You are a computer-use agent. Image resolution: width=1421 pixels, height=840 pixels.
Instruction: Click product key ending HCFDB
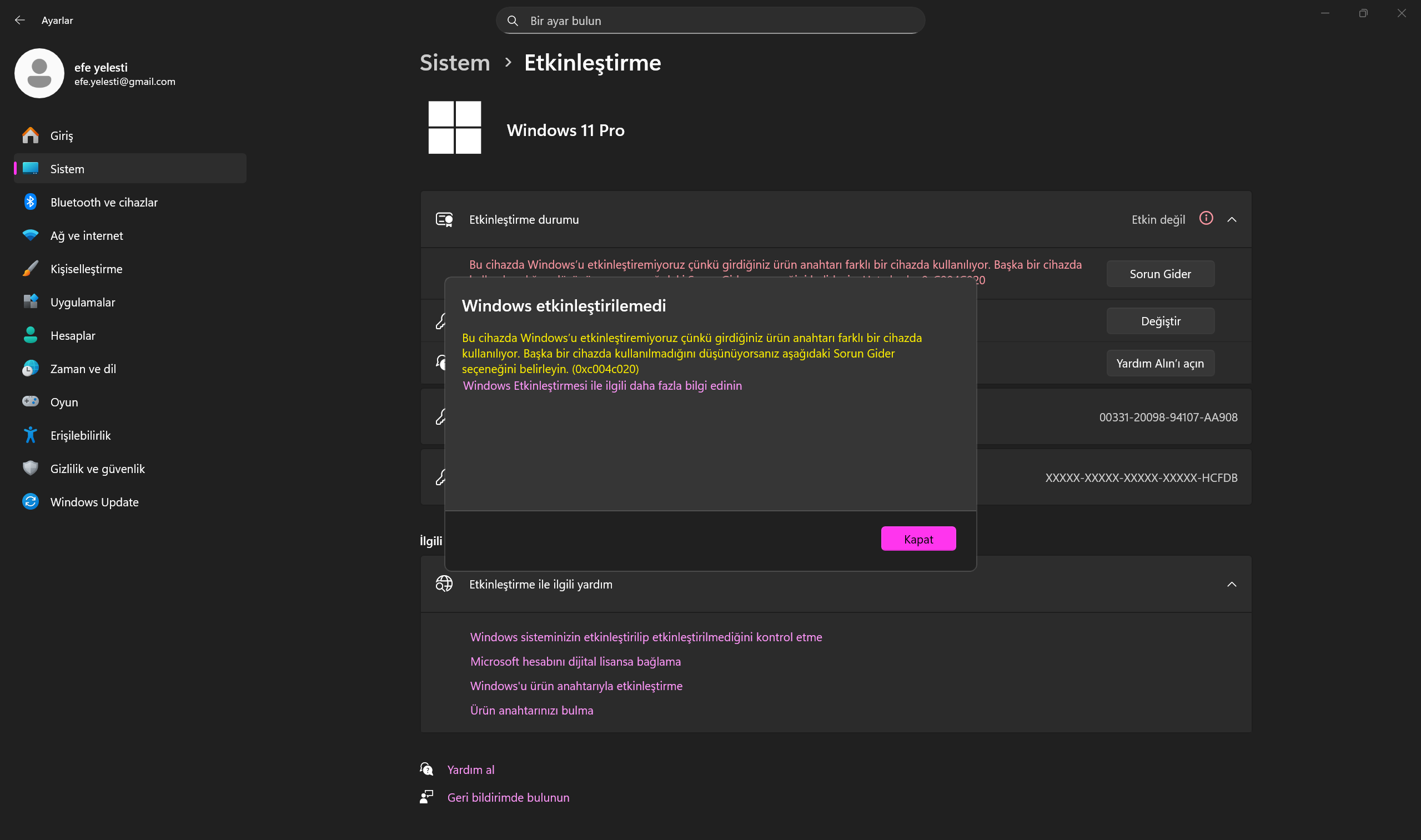tap(1141, 477)
